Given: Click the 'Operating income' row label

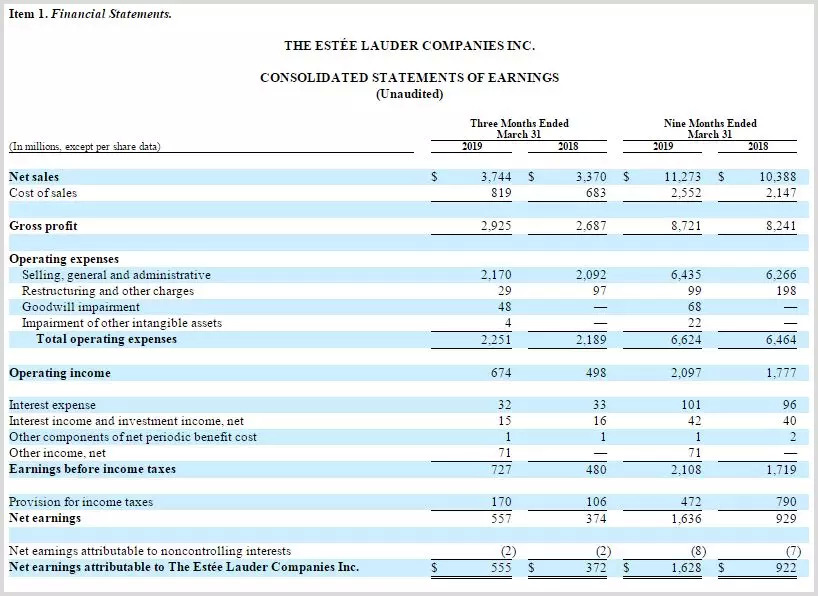Looking at the screenshot, I should 60,373.
